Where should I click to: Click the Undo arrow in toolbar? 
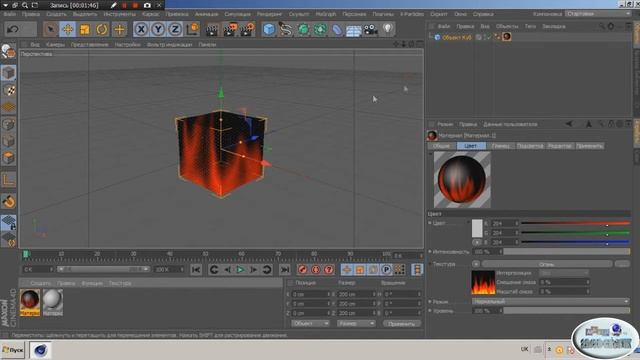point(13,29)
